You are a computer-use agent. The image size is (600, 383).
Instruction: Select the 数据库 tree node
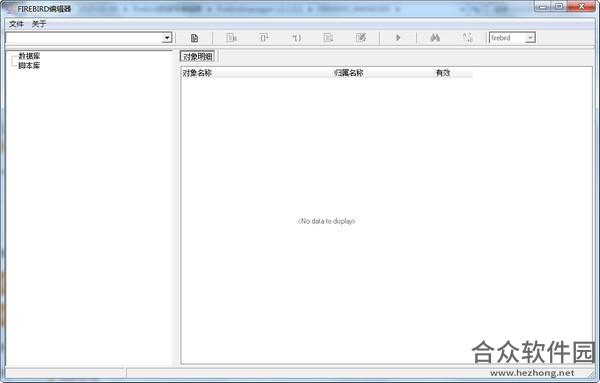tap(29, 56)
